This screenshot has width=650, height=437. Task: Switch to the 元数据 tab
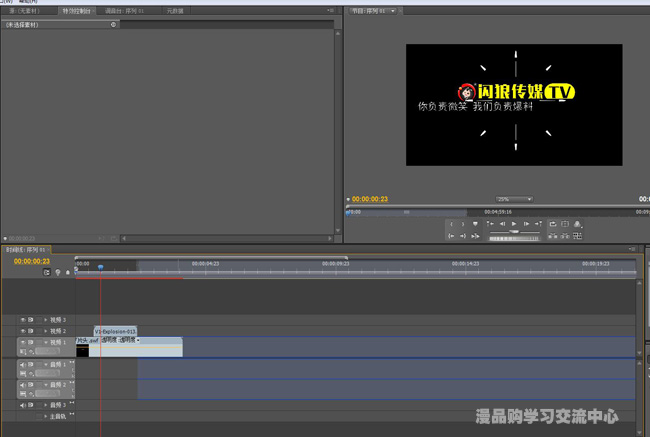(175, 11)
